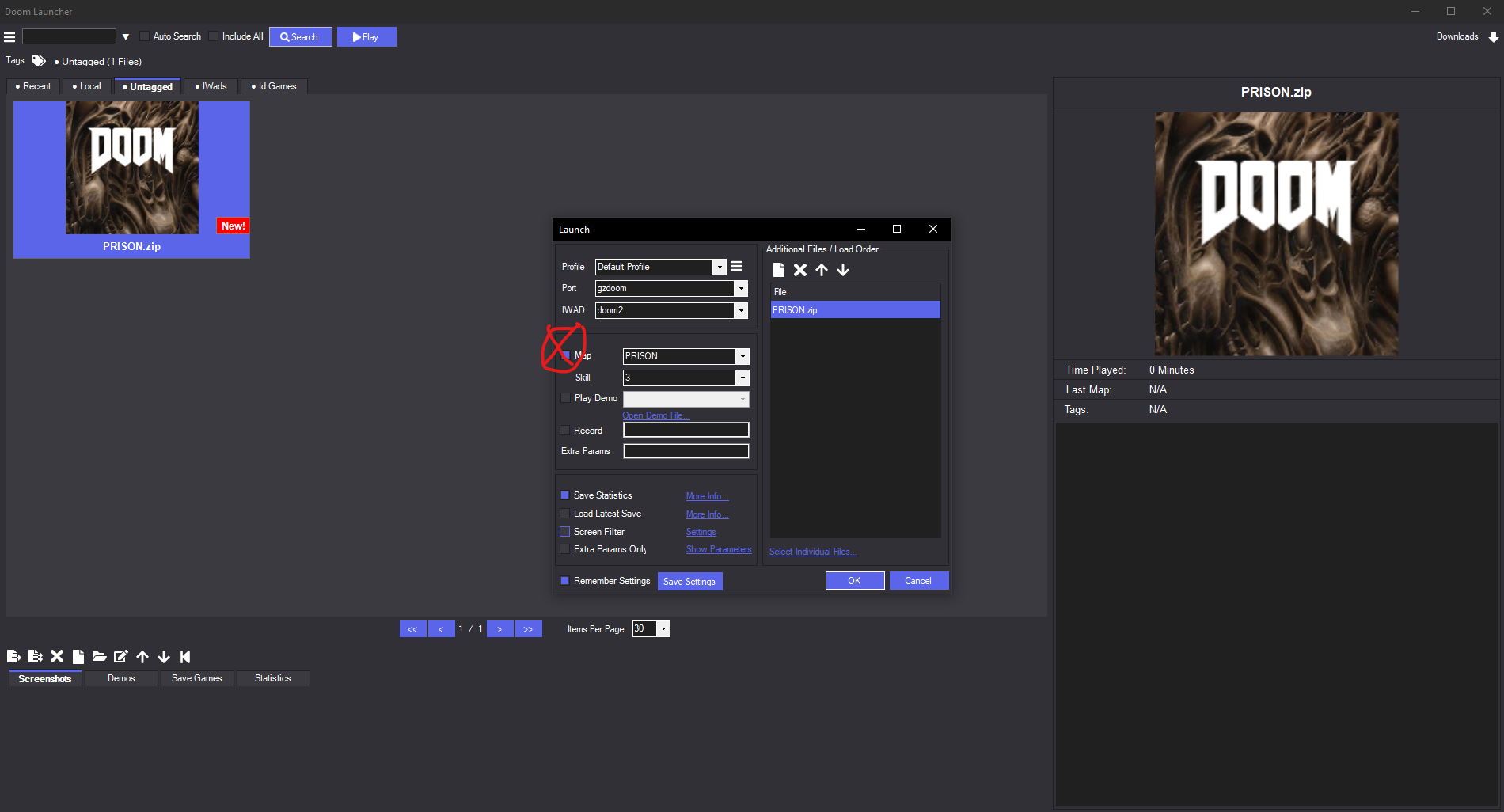Image resolution: width=1504 pixels, height=812 pixels.
Task: Open the Statistics tab
Action: point(273,678)
